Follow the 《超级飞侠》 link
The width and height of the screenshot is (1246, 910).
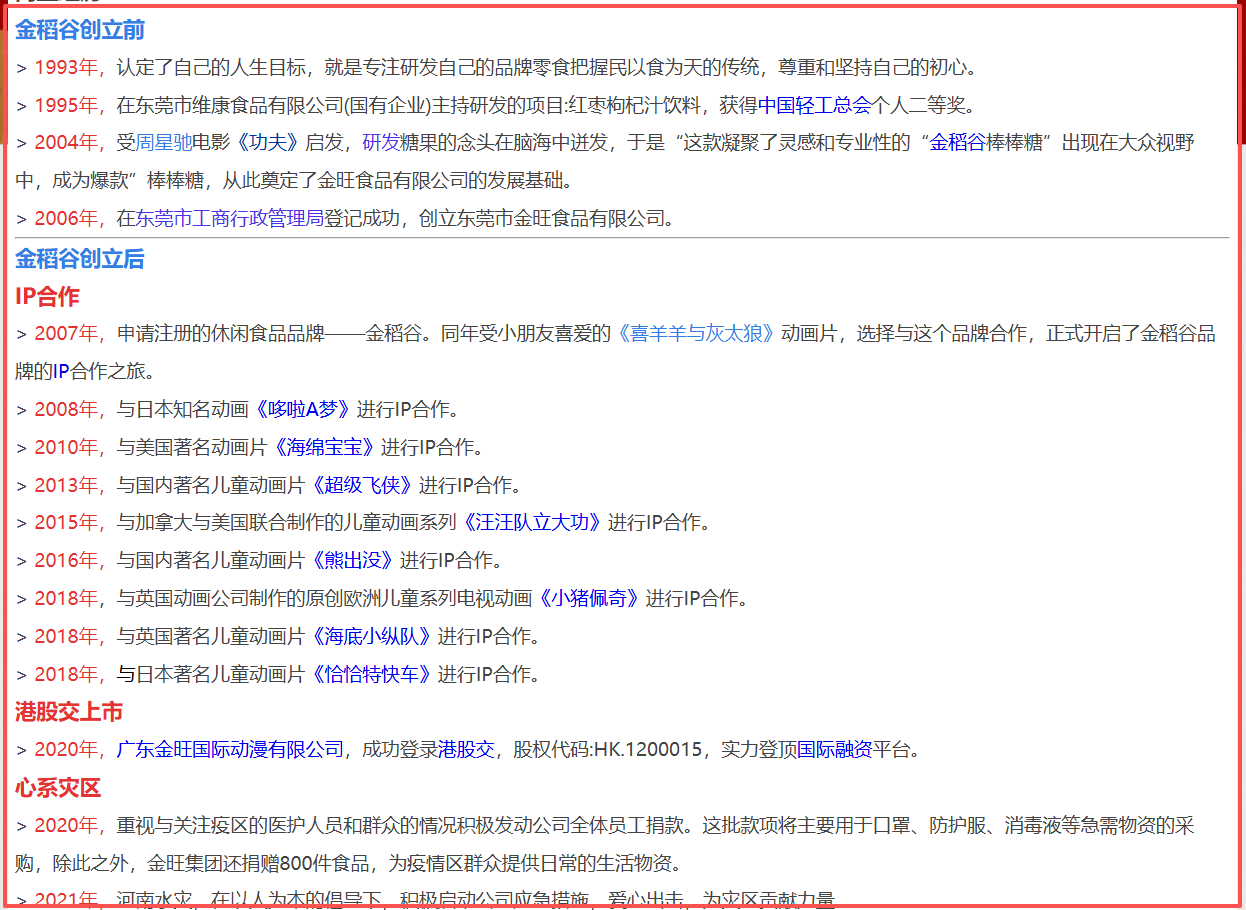(362, 485)
